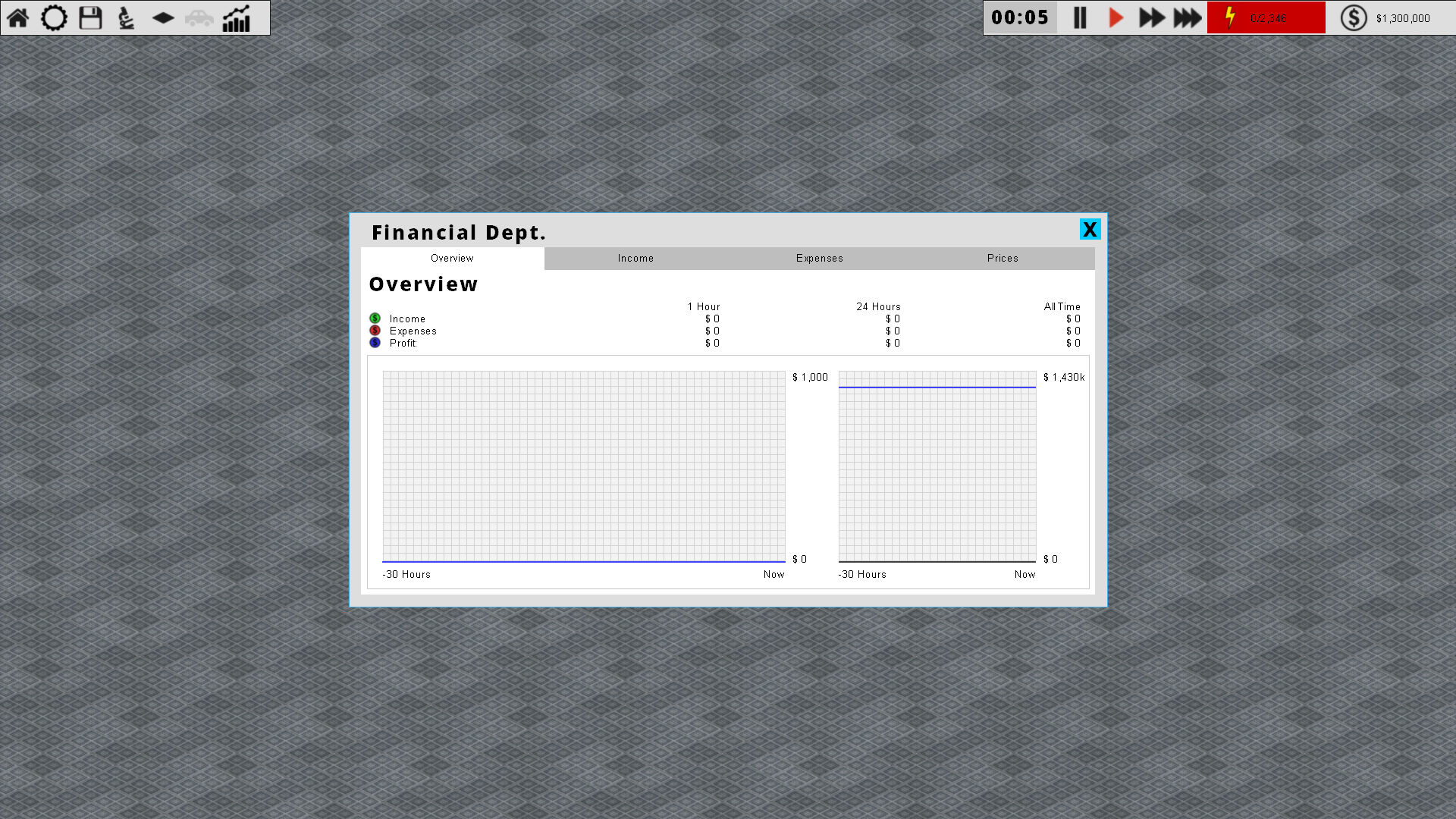The height and width of the screenshot is (819, 1456).
Task: Switch to the Income tab
Action: [x=635, y=259]
